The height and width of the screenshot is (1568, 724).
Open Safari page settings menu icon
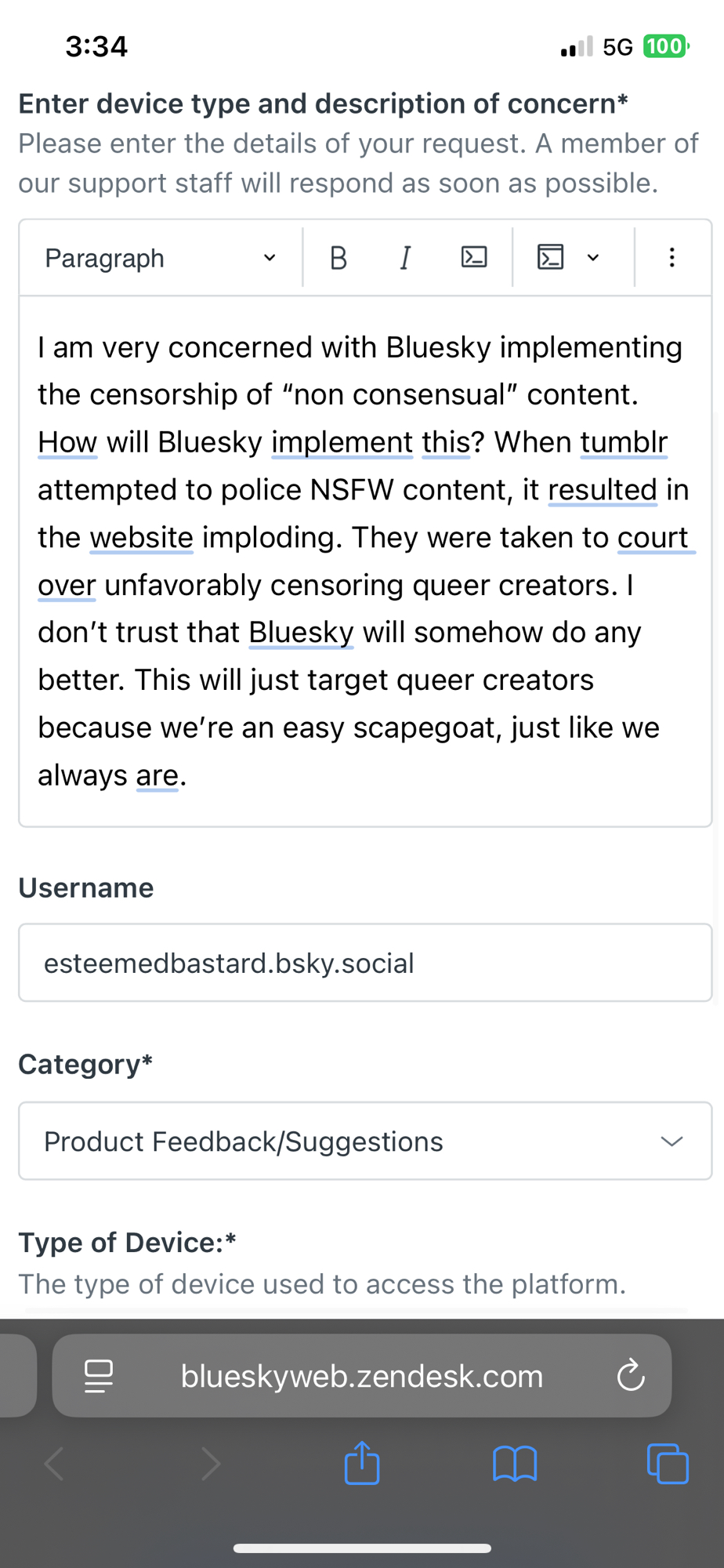coord(99,1376)
